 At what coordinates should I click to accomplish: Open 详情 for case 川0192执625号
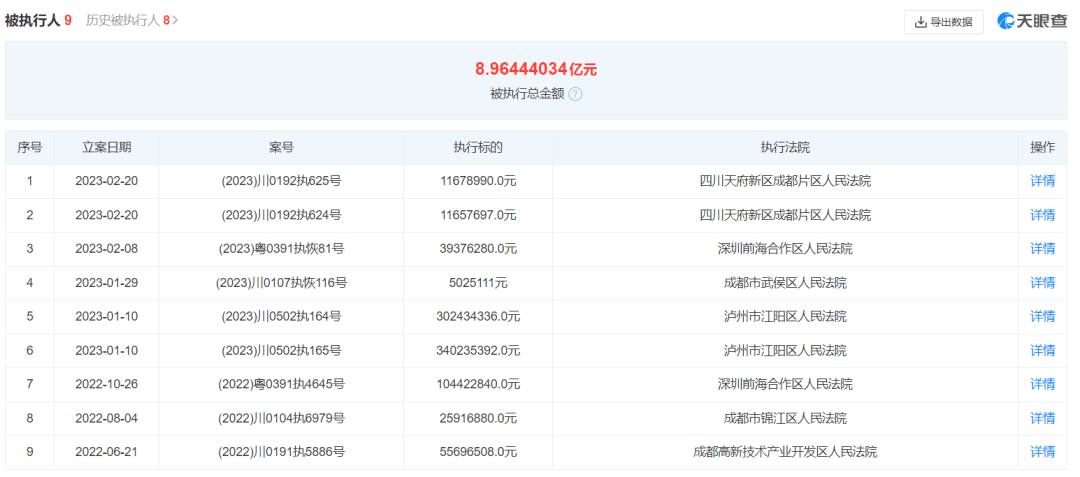click(1042, 182)
